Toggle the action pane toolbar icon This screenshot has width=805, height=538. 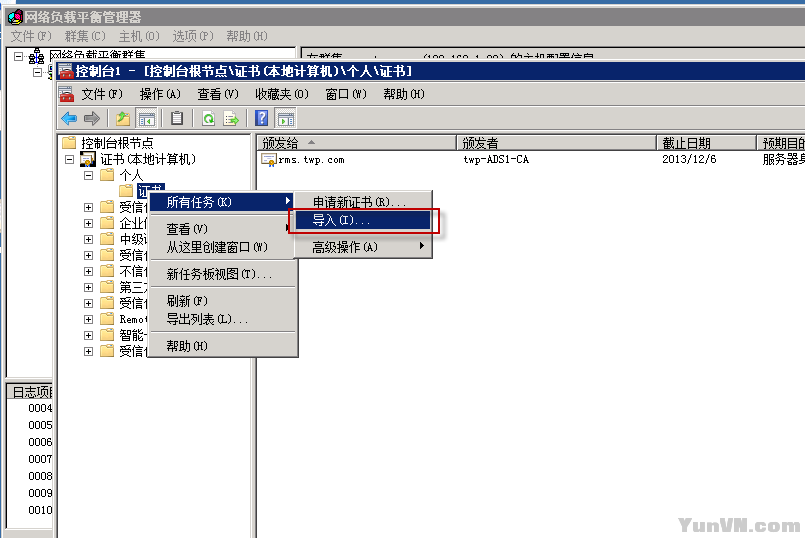[286, 119]
